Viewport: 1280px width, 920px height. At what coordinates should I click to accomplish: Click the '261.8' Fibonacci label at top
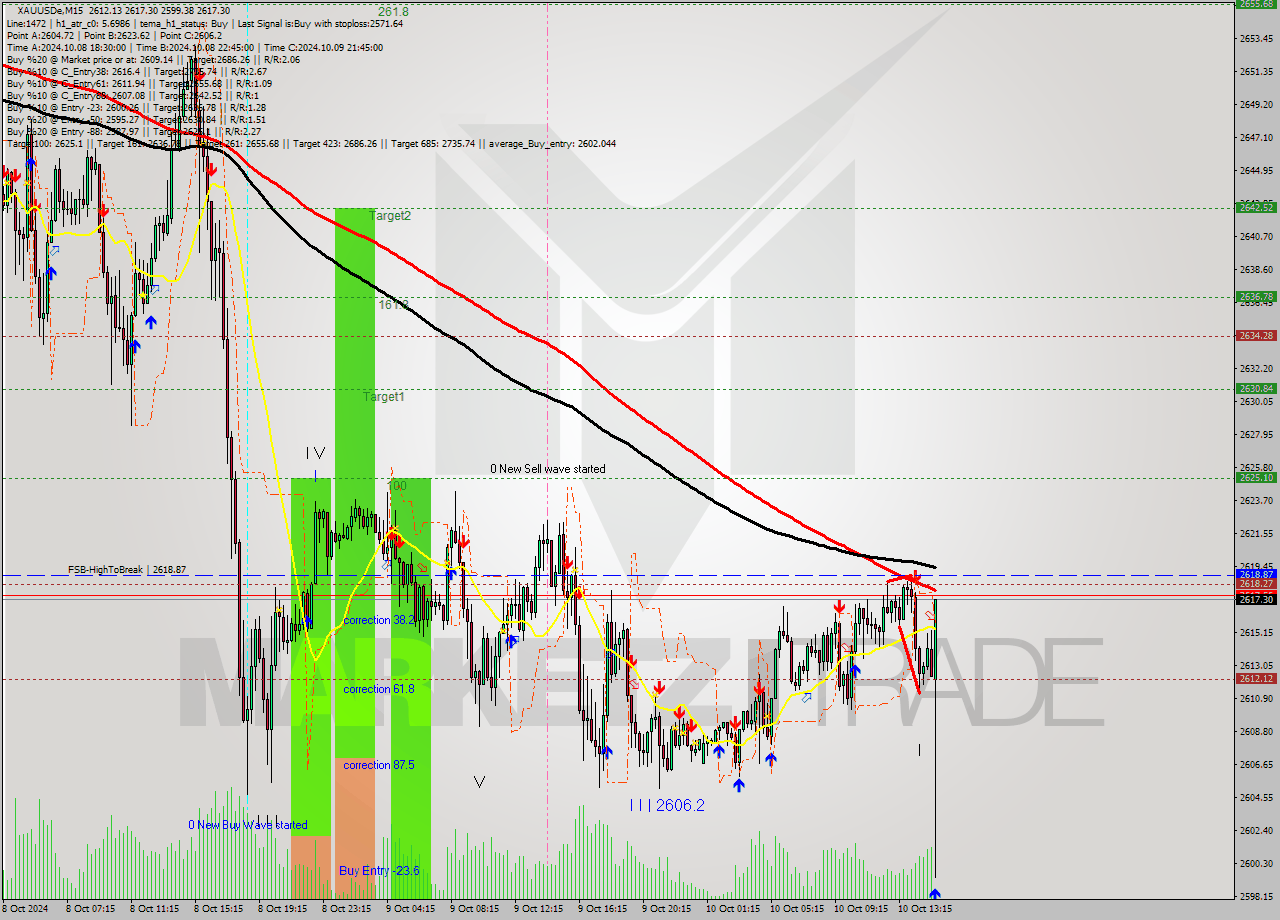393,11
